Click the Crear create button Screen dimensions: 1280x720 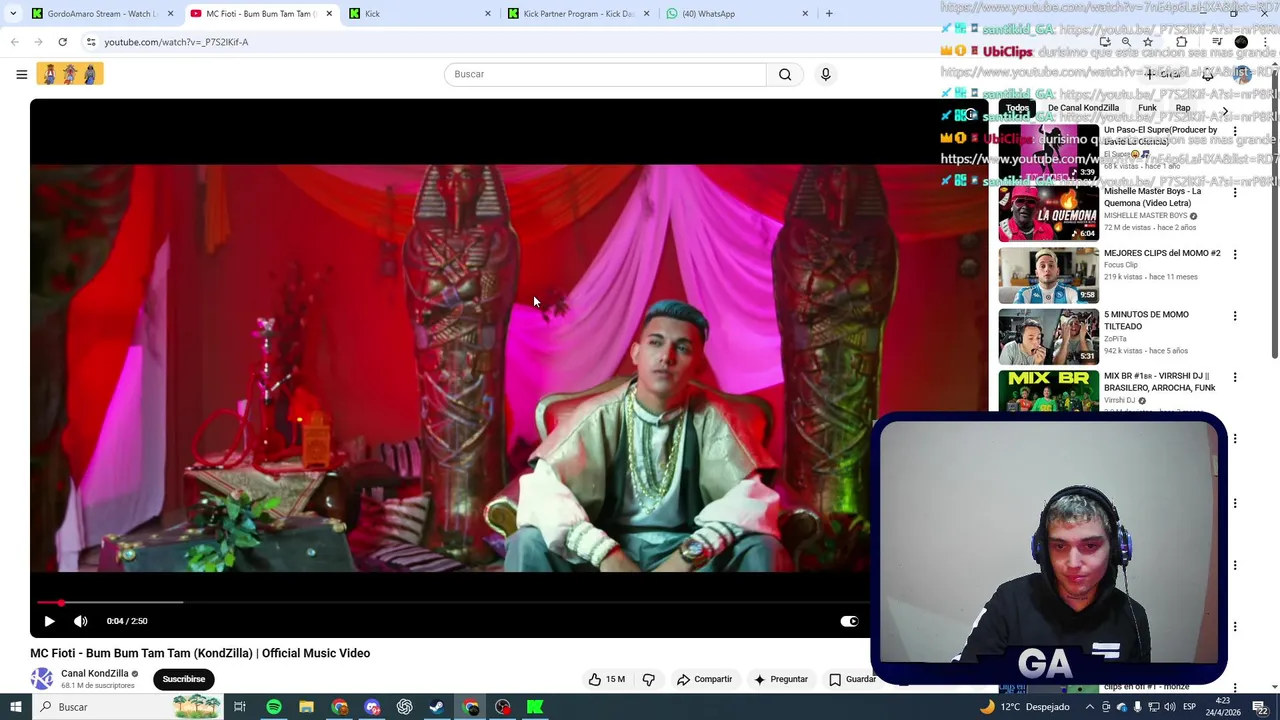[x=1163, y=74]
